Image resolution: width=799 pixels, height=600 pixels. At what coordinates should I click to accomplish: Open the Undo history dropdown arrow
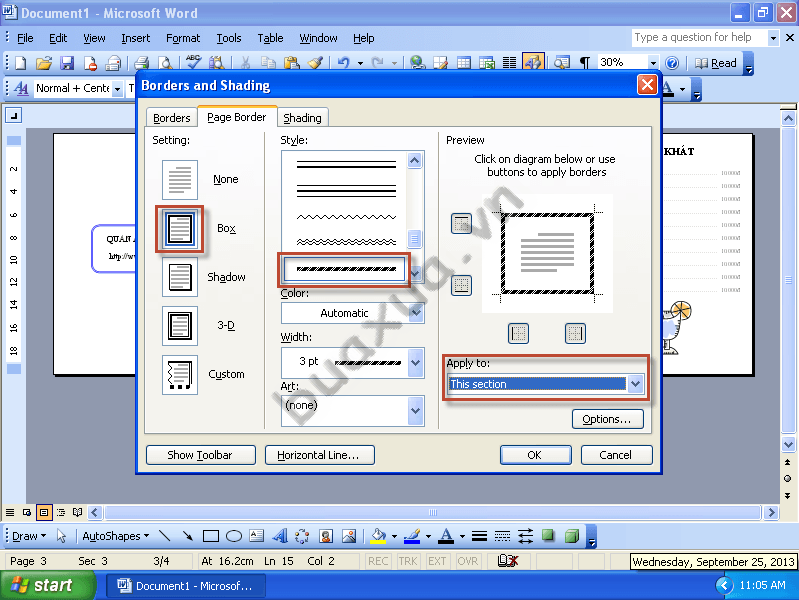click(360, 63)
